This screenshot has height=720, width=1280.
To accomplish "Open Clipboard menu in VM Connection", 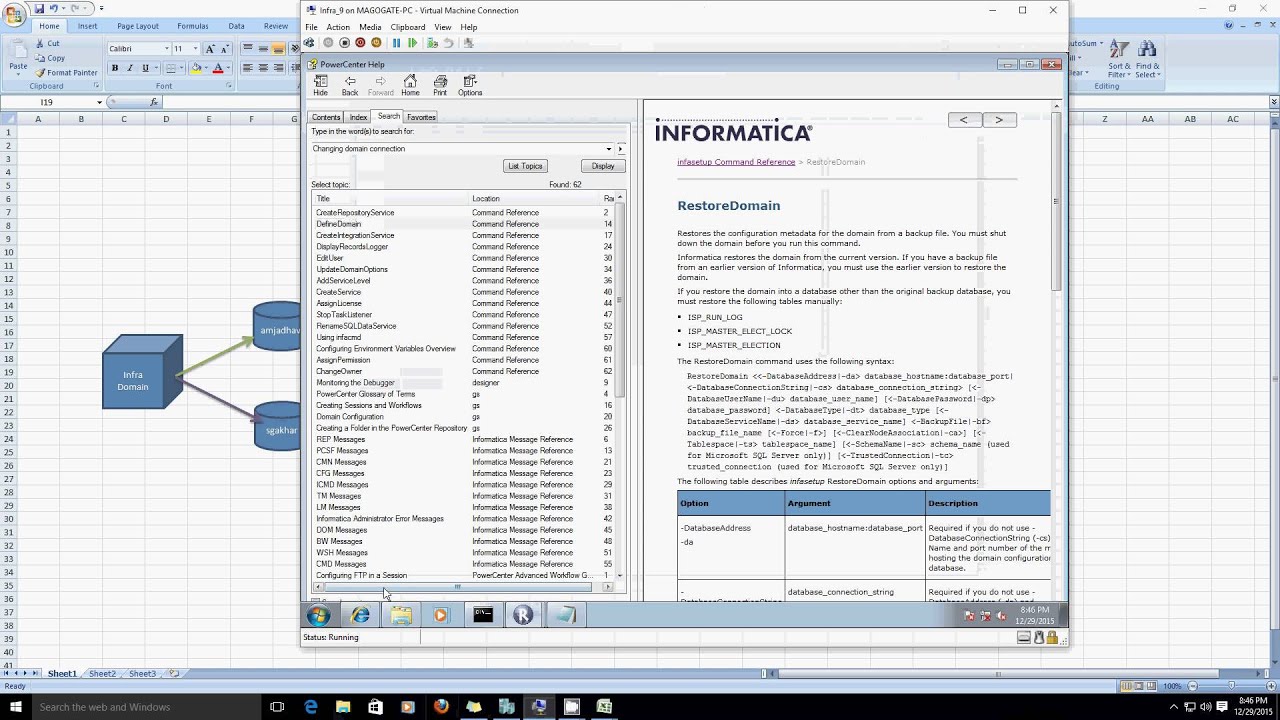I will 408,27.
